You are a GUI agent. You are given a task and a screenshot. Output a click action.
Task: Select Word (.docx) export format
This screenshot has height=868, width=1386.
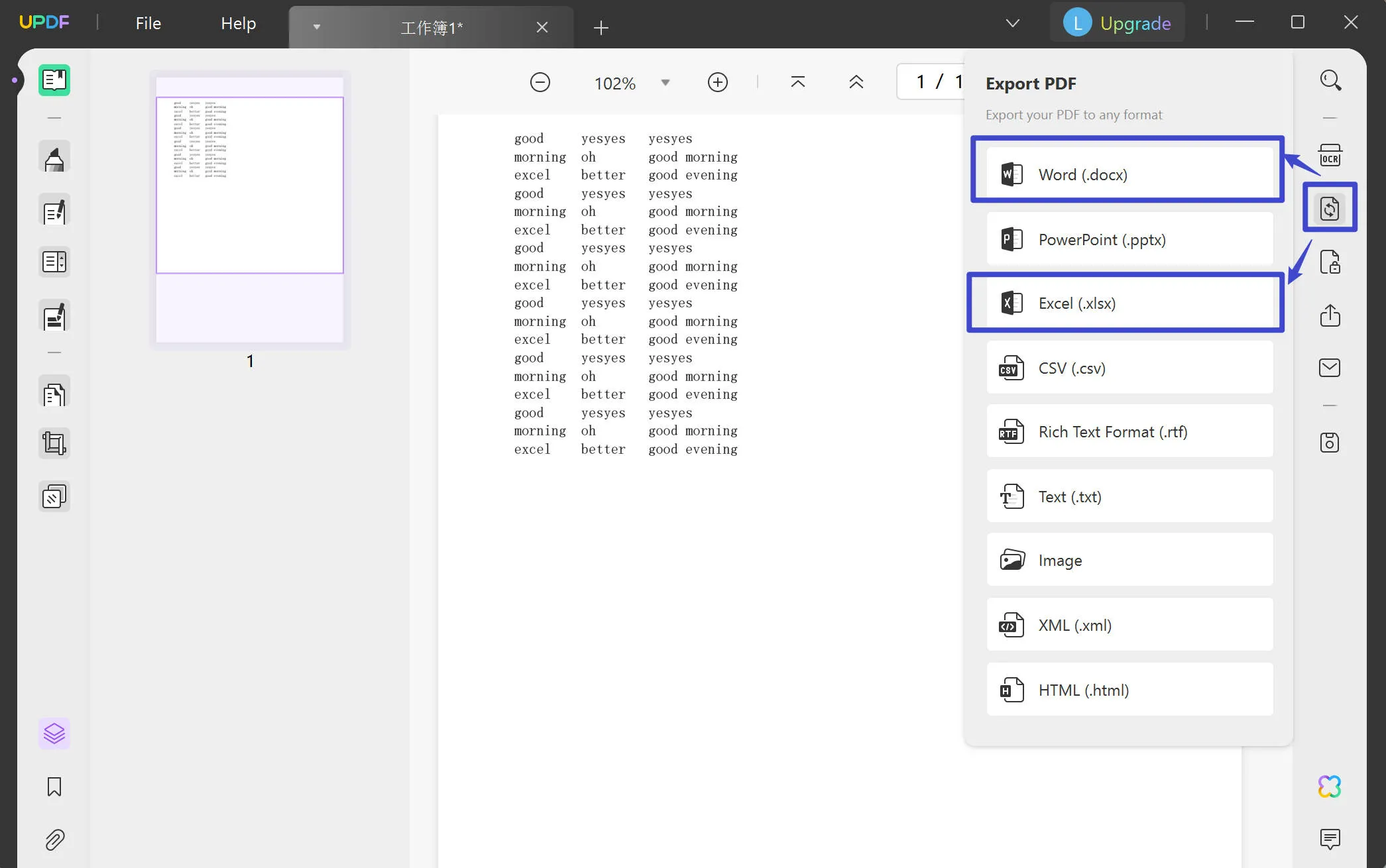point(1127,174)
